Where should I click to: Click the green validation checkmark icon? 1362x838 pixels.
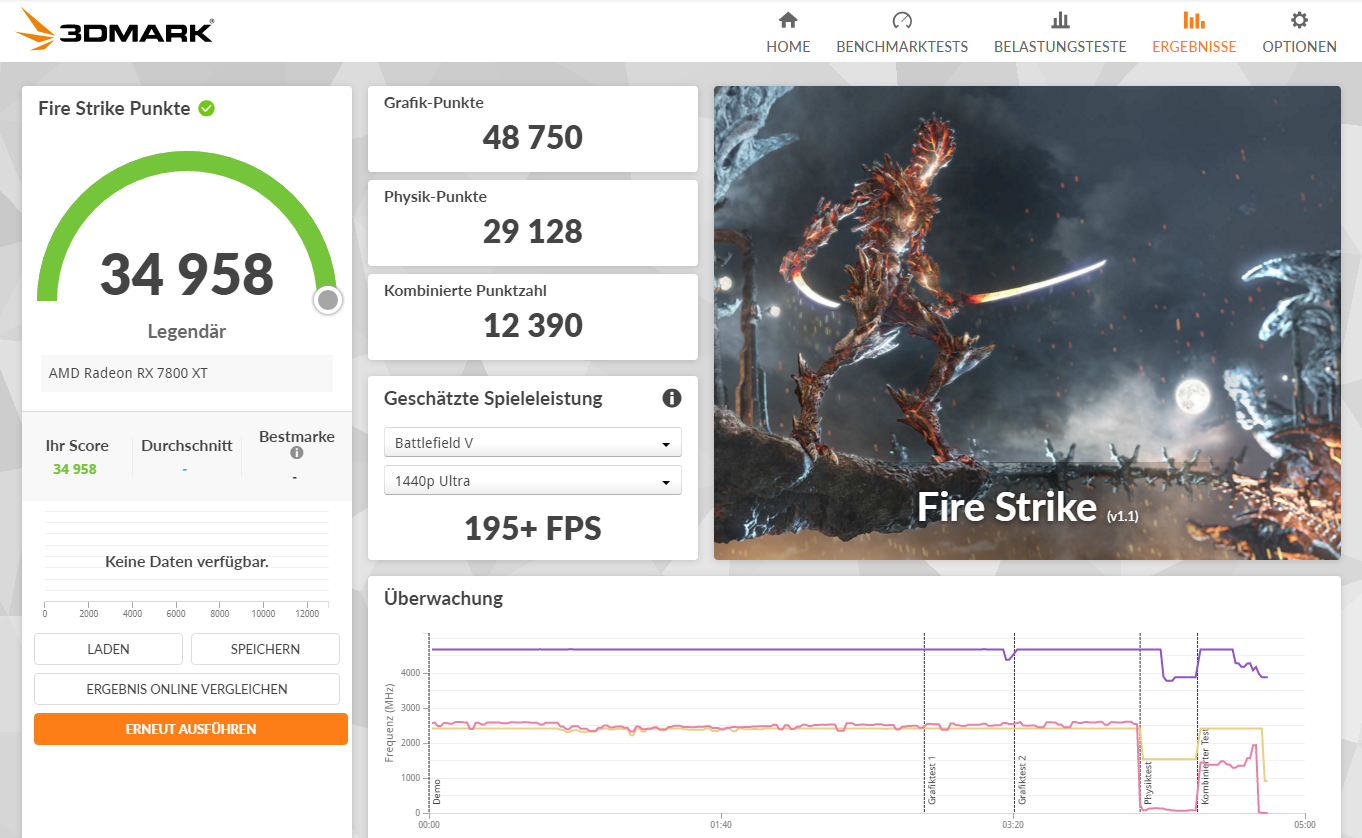pyautogui.click(x=206, y=108)
